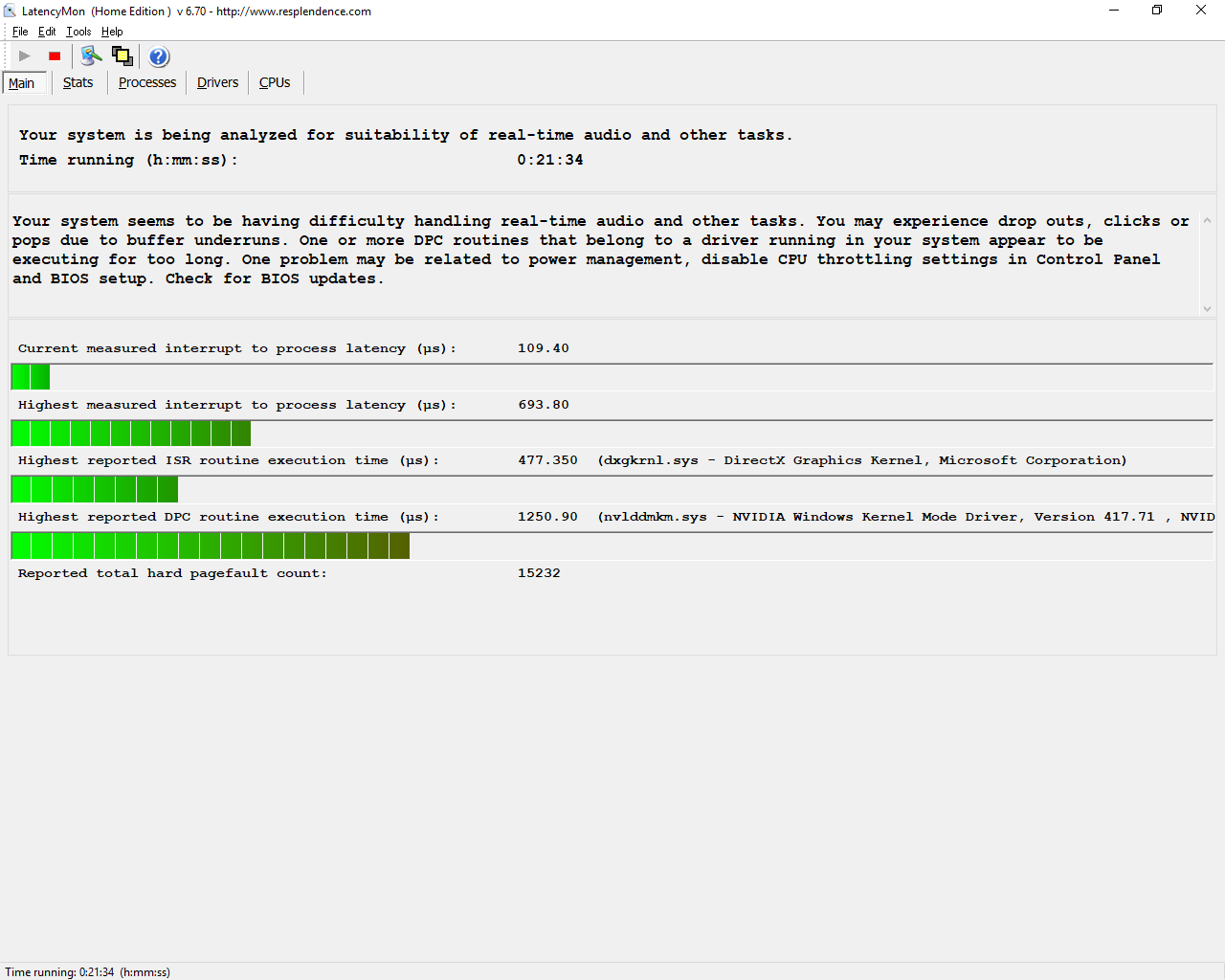Switch to the CPUs tab
Screen dimensions: 1225x980
[275, 82]
